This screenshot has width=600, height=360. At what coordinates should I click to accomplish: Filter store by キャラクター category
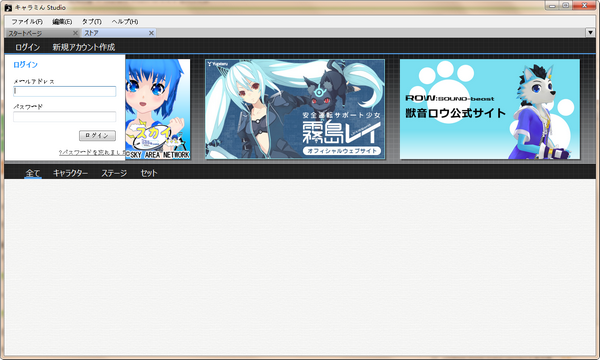point(70,173)
